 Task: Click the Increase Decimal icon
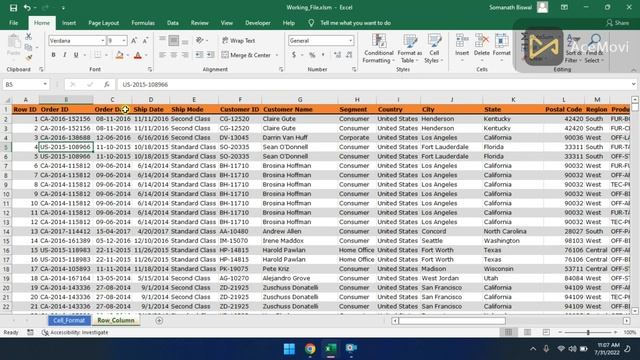coord(337,55)
